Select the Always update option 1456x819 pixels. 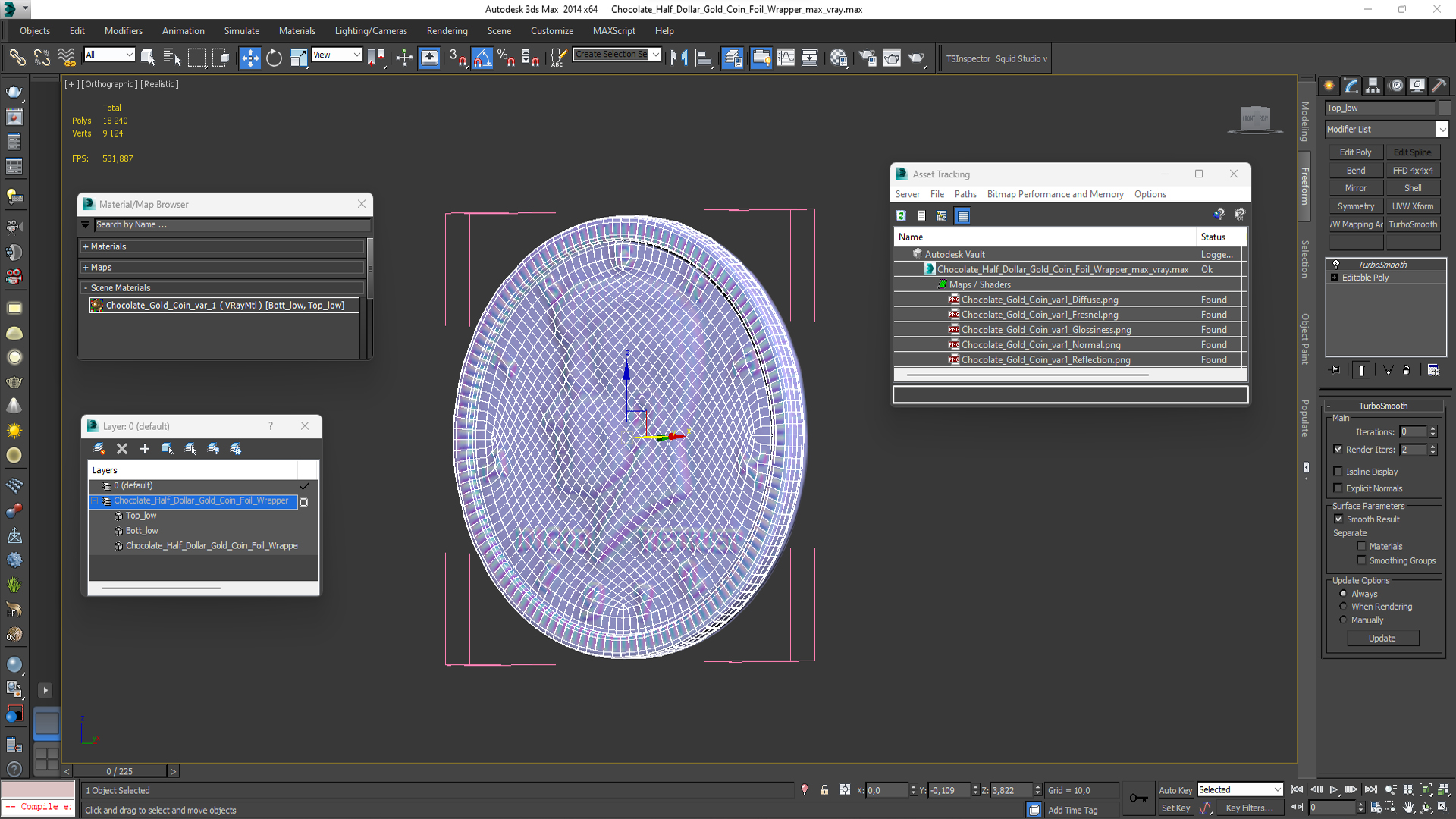[1343, 594]
